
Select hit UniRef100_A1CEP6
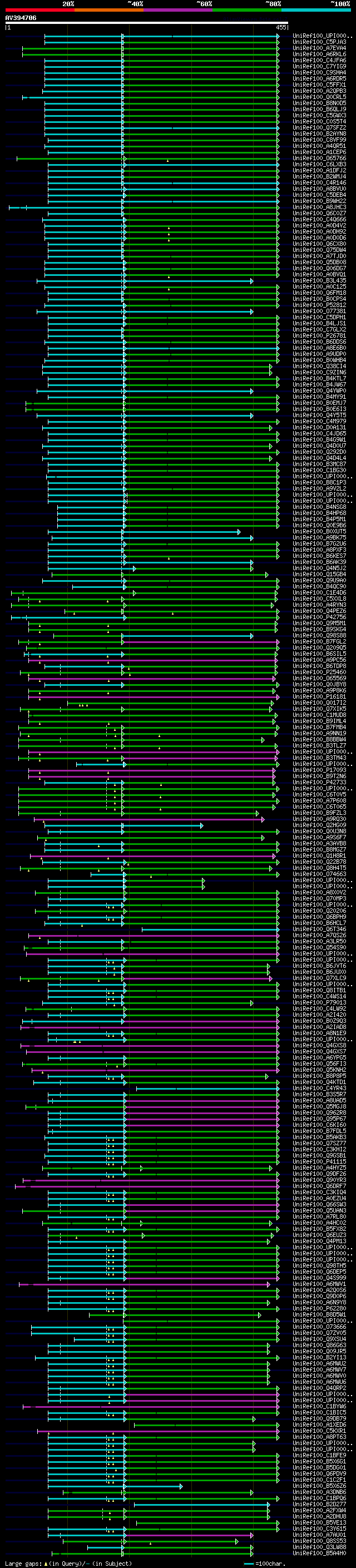[319, 152]
